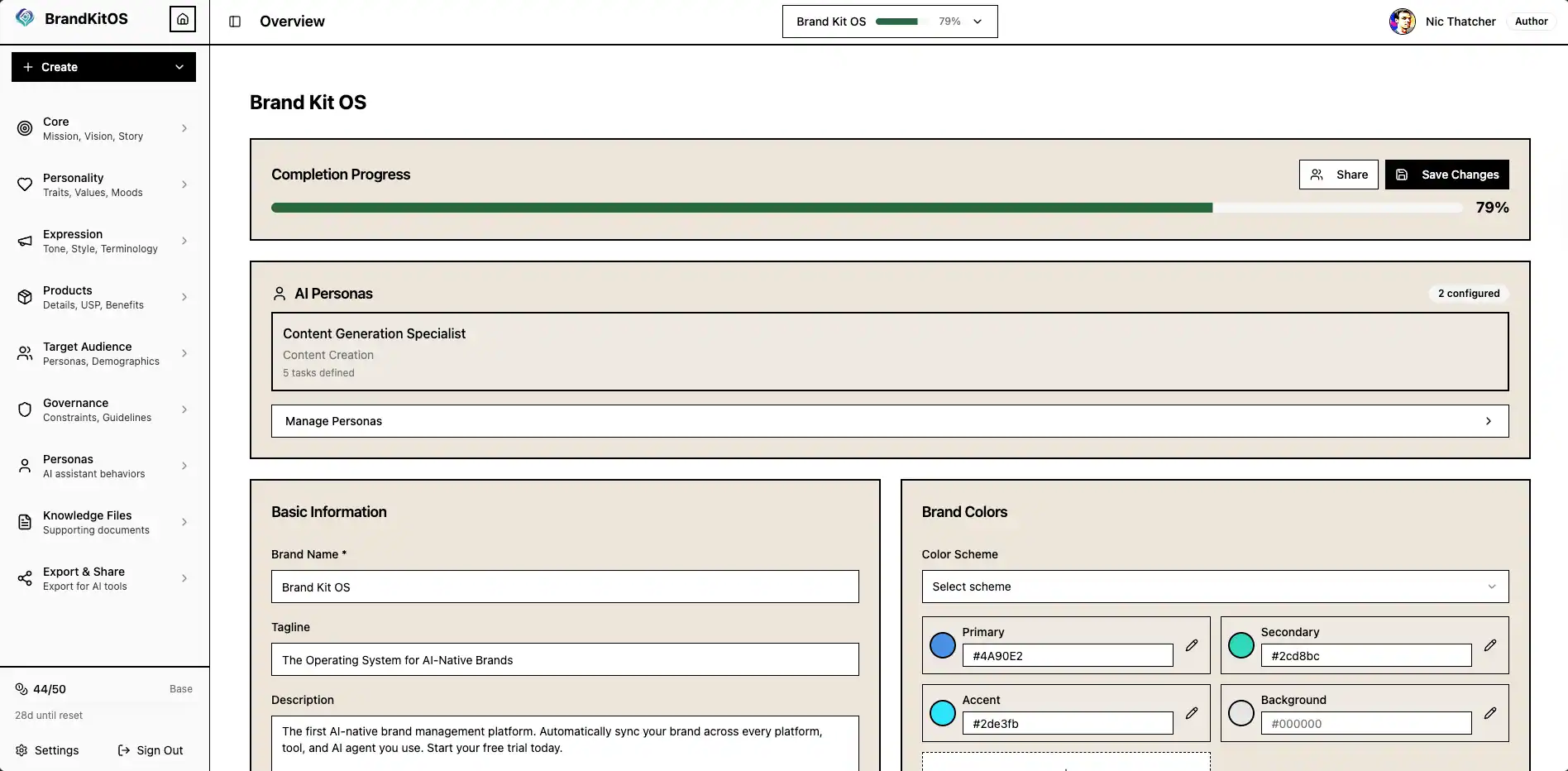Click Sign Out link
This screenshot has width=1568, height=771.
pos(151,750)
